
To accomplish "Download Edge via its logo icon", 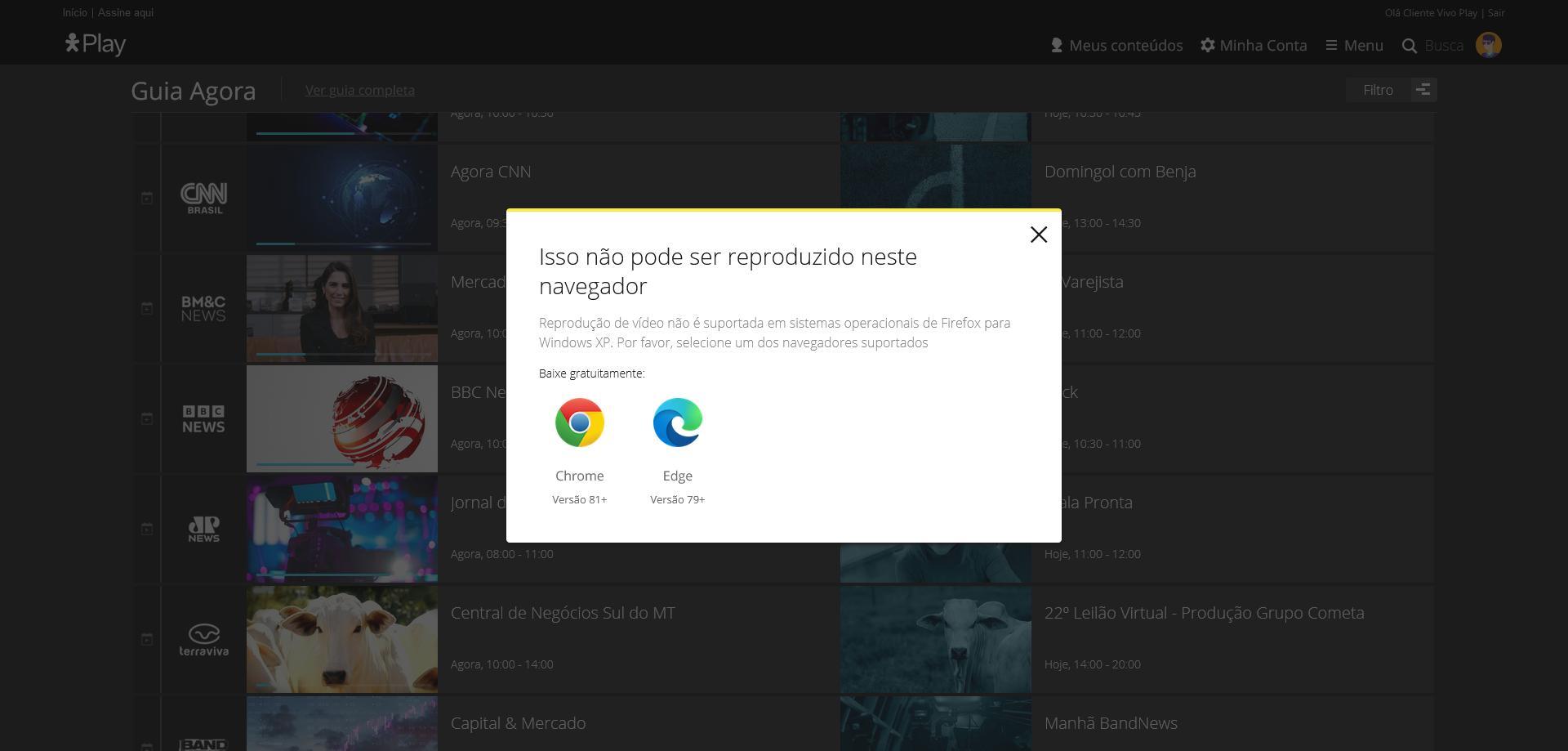I will pos(678,422).
